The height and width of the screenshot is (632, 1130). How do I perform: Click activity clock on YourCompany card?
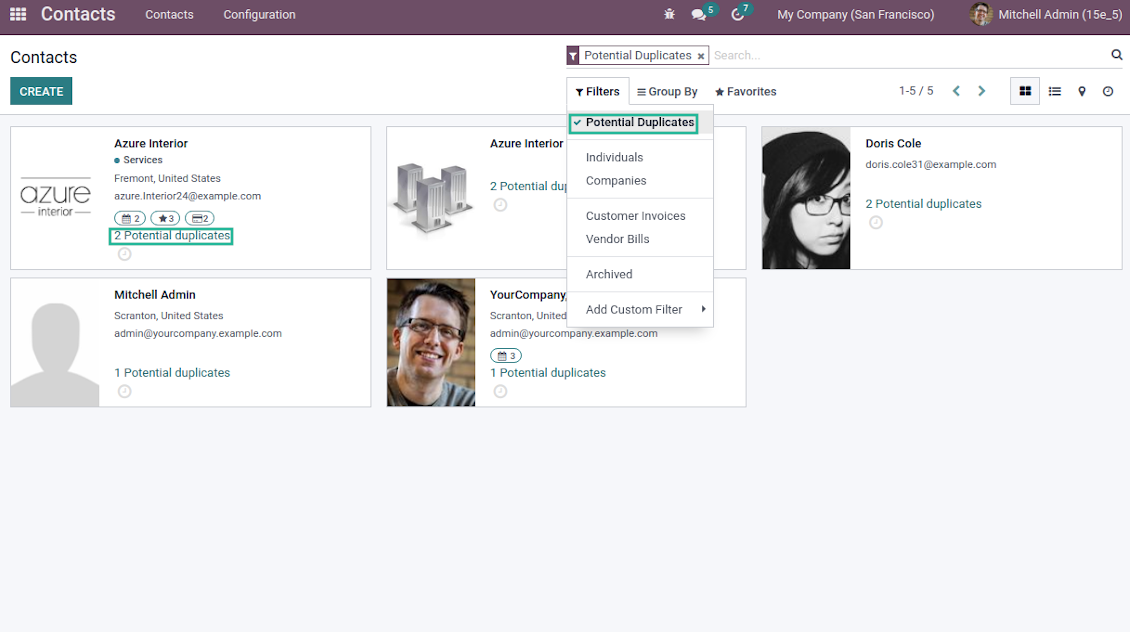coord(500,391)
